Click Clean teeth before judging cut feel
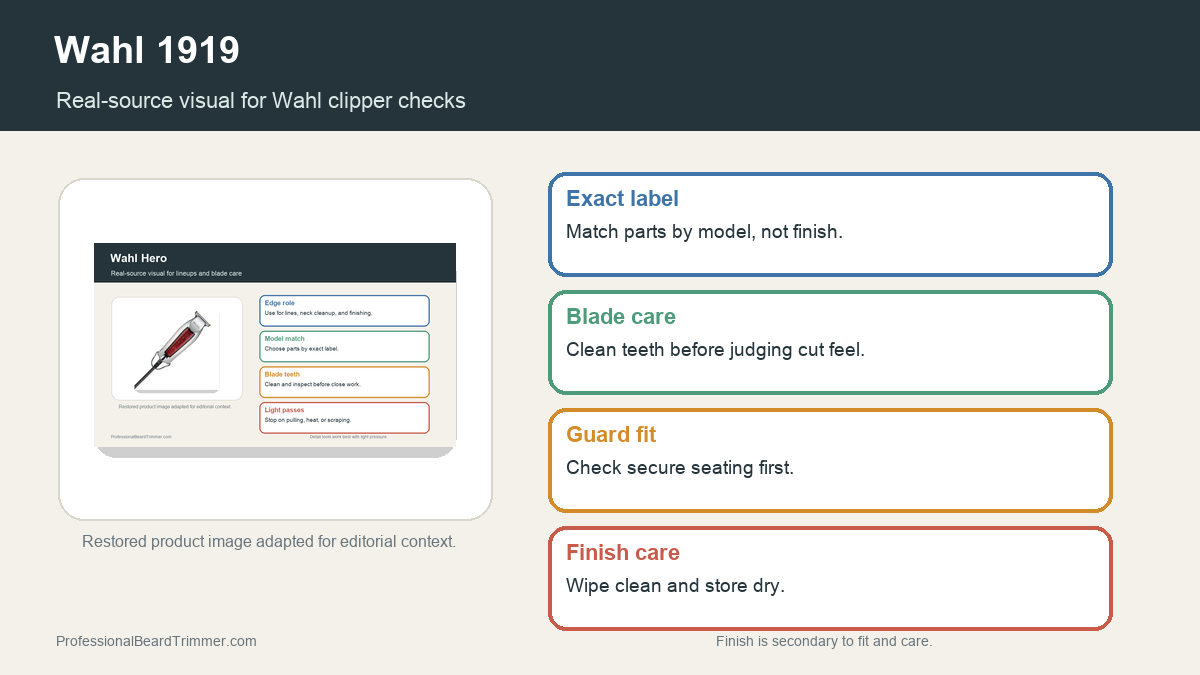The image size is (1200, 675). coord(715,350)
